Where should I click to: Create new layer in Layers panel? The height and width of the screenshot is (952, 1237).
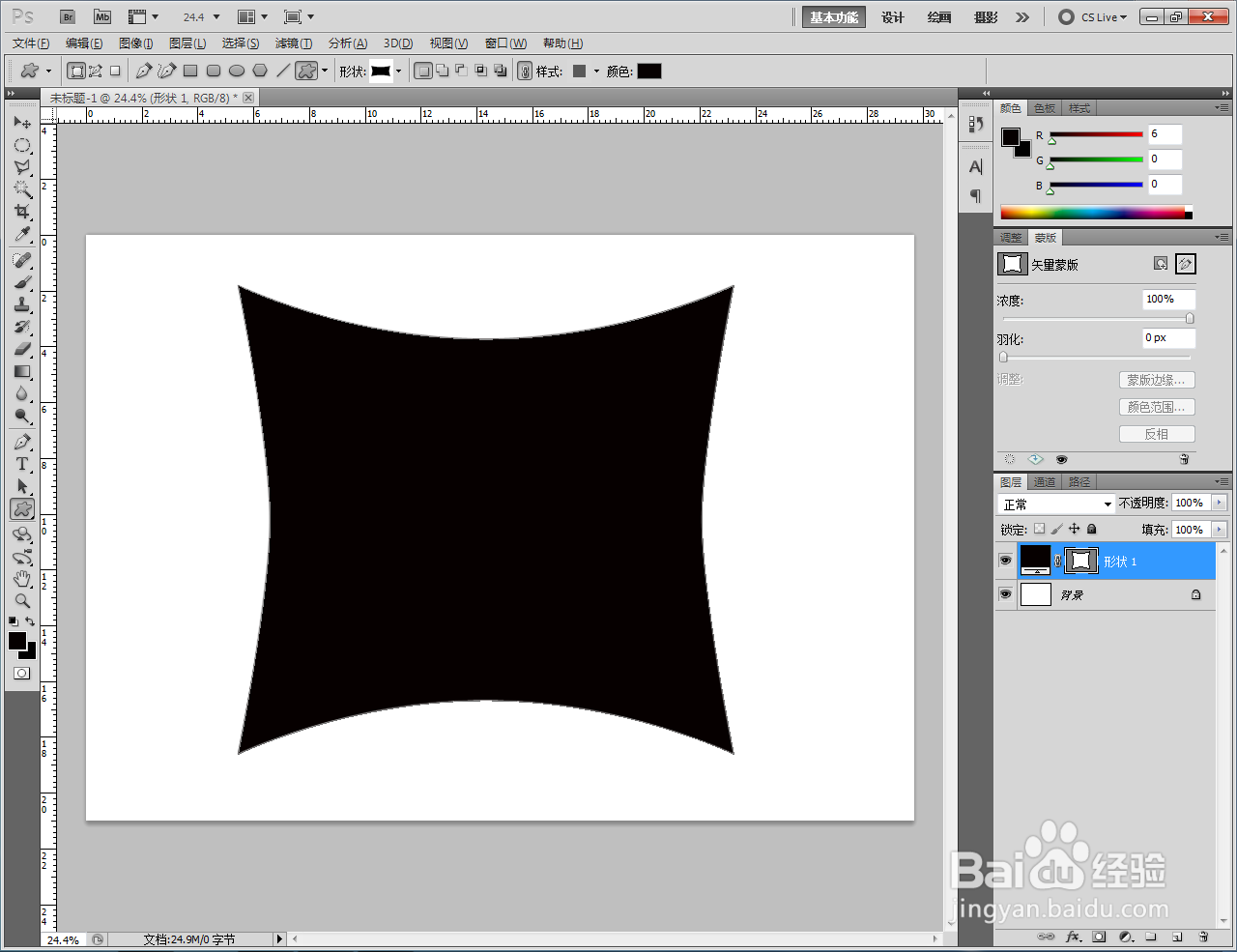(1177, 937)
